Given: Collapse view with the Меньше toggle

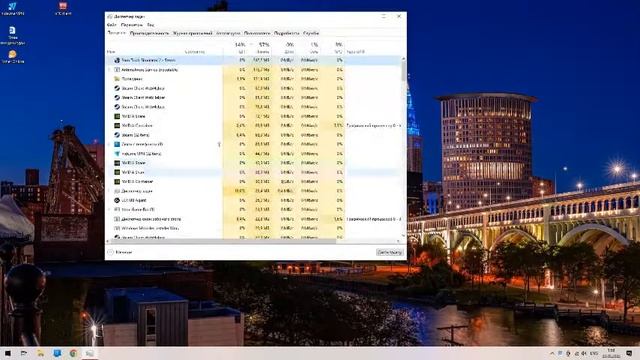Looking at the screenshot, I should (x=120, y=252).
